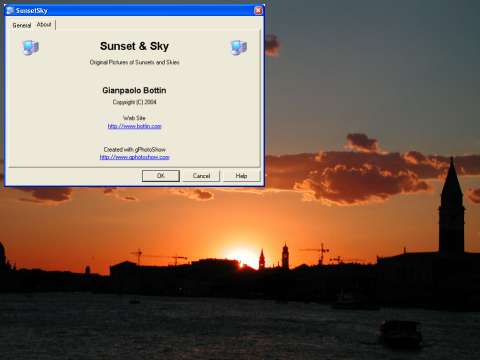
Task: Switch to the General tab
Action: pyautogui.click(x=22, y=25)
